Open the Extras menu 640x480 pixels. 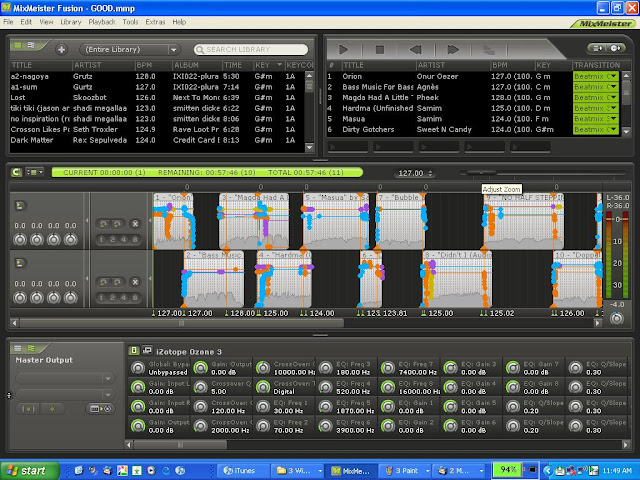155,22
